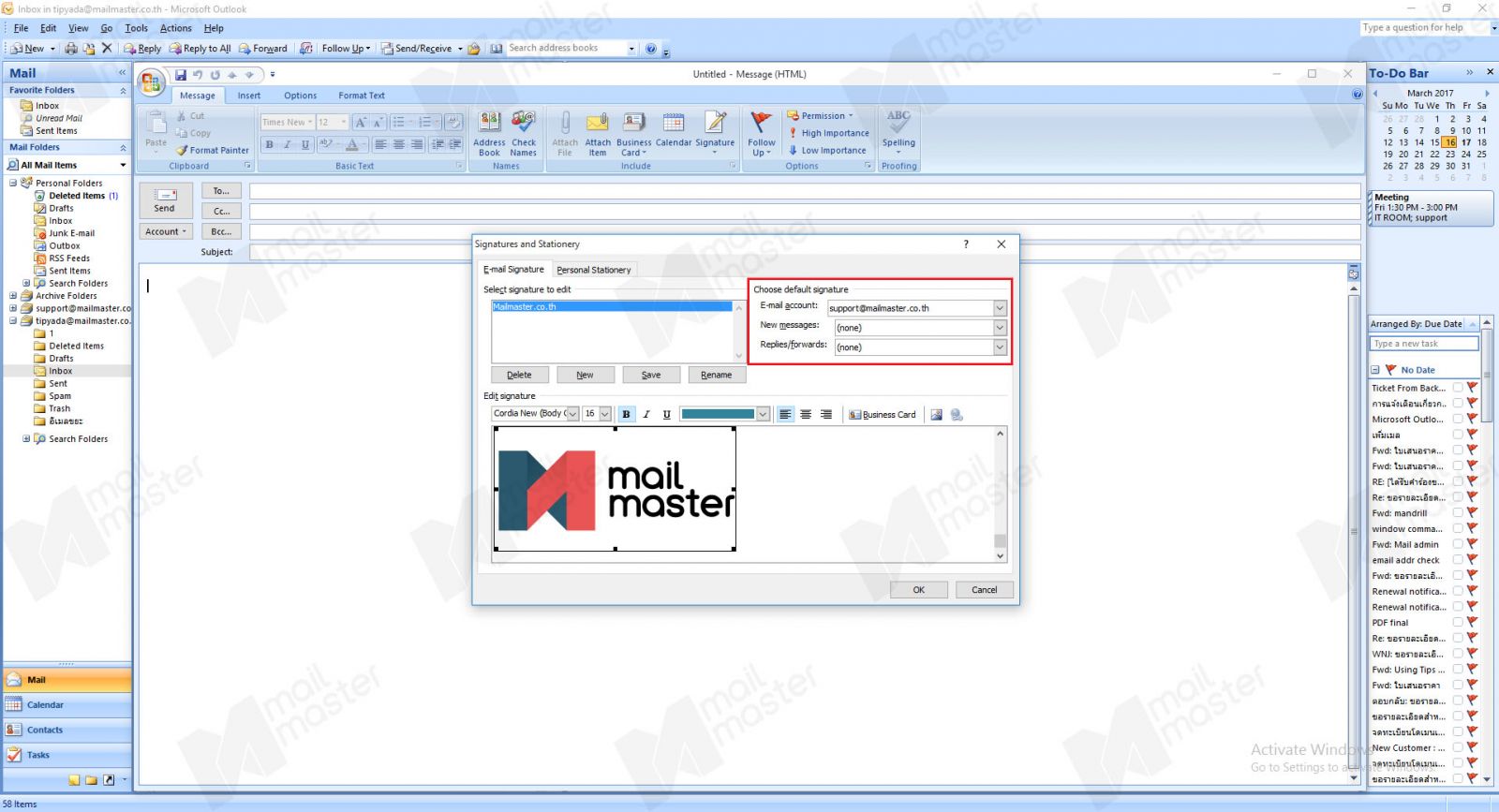Center the signature text

click(806, 414)
